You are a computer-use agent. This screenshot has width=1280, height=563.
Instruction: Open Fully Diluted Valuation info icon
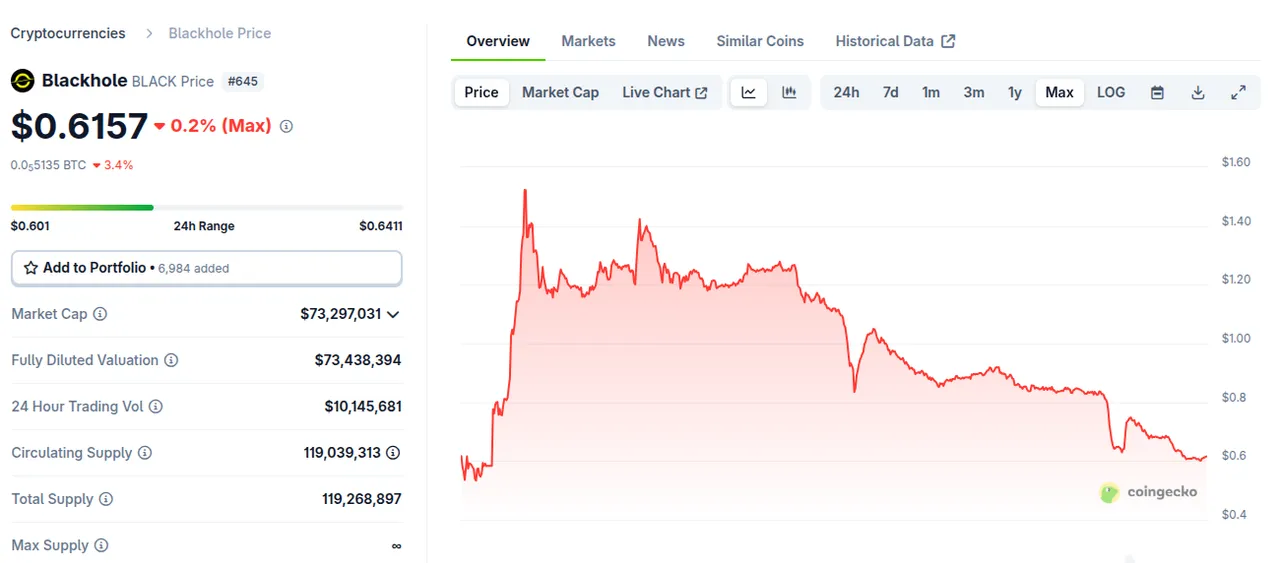[x=171, y=360]
